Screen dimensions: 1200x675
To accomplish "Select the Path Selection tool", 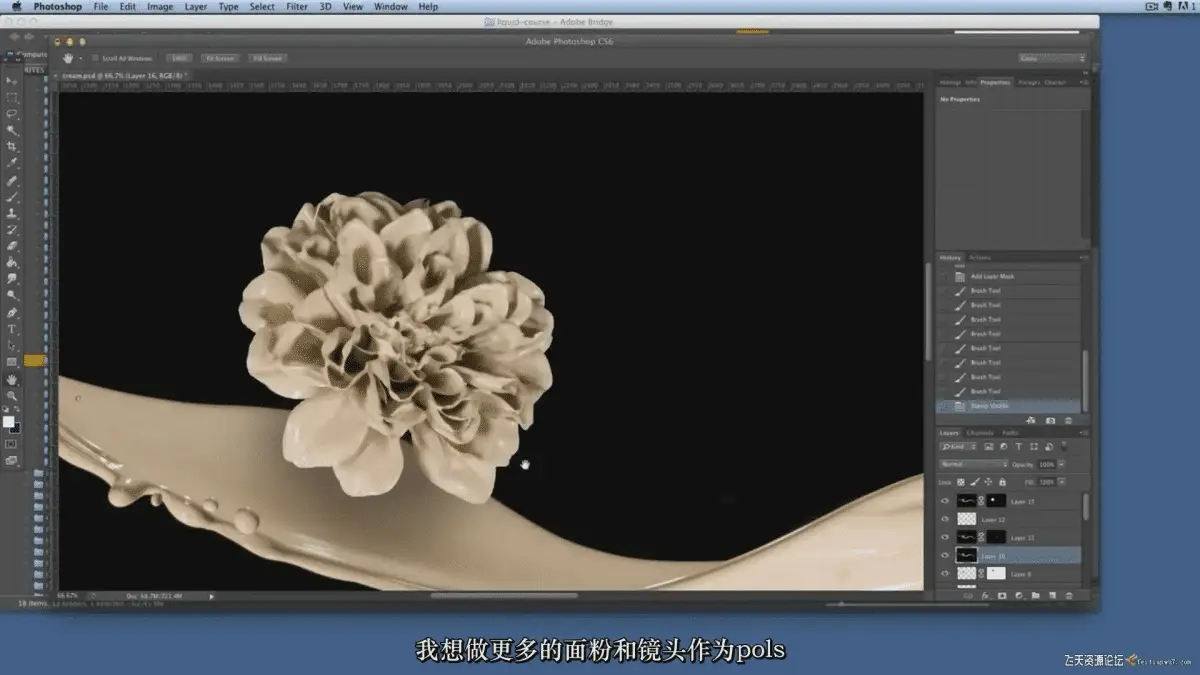I will click(12, 346).
